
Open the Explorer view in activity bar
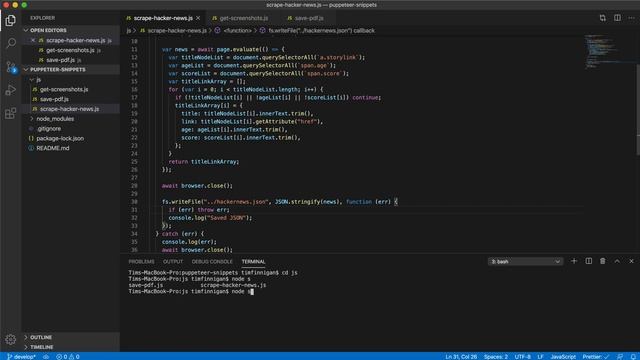click(11, 20)
